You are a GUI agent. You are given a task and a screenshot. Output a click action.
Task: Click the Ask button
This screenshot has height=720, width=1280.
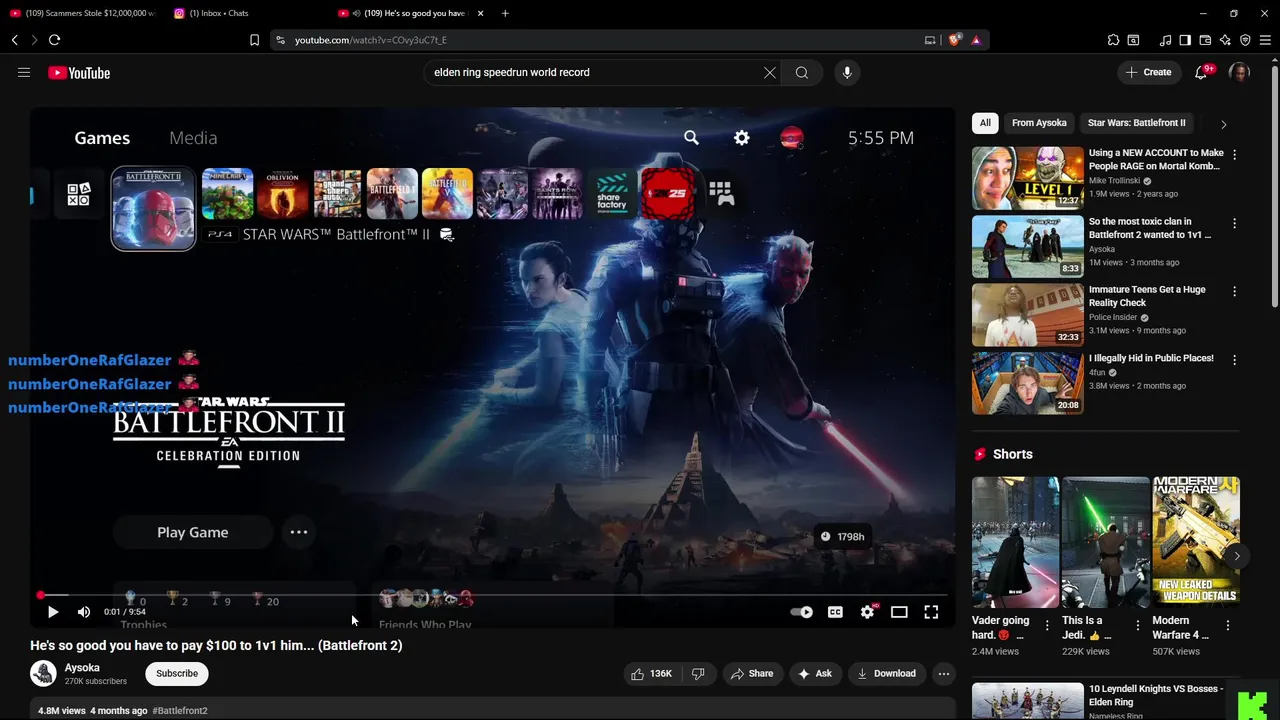[814, 674]
